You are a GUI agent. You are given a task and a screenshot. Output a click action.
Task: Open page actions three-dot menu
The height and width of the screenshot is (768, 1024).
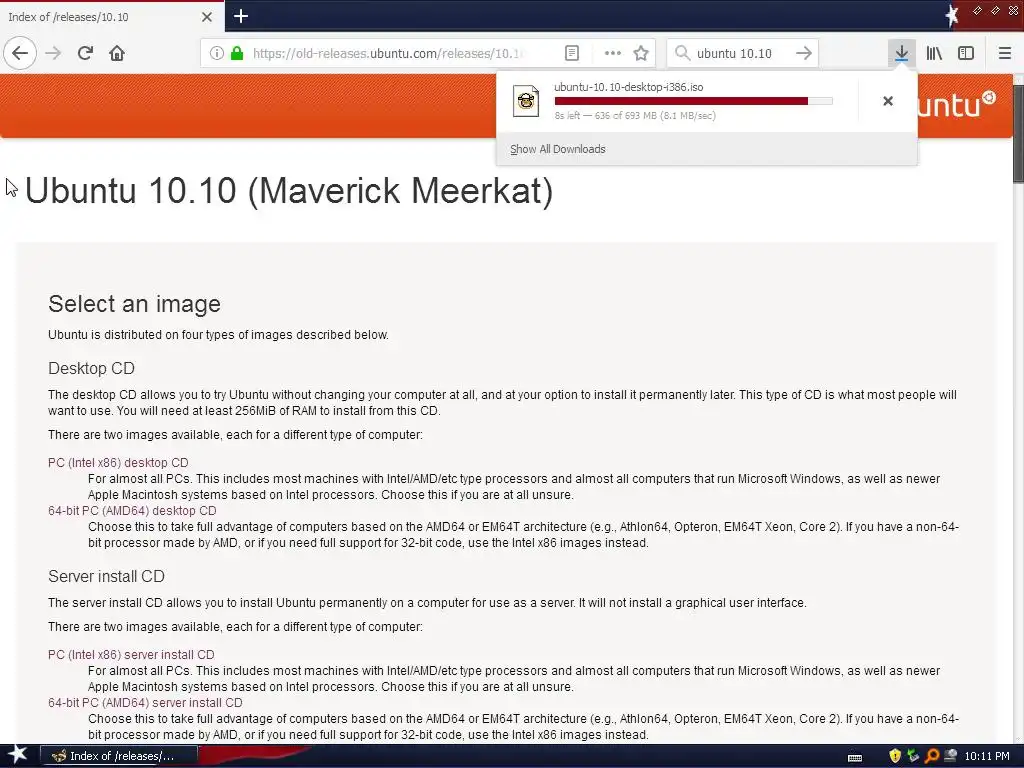coord(613,53)
